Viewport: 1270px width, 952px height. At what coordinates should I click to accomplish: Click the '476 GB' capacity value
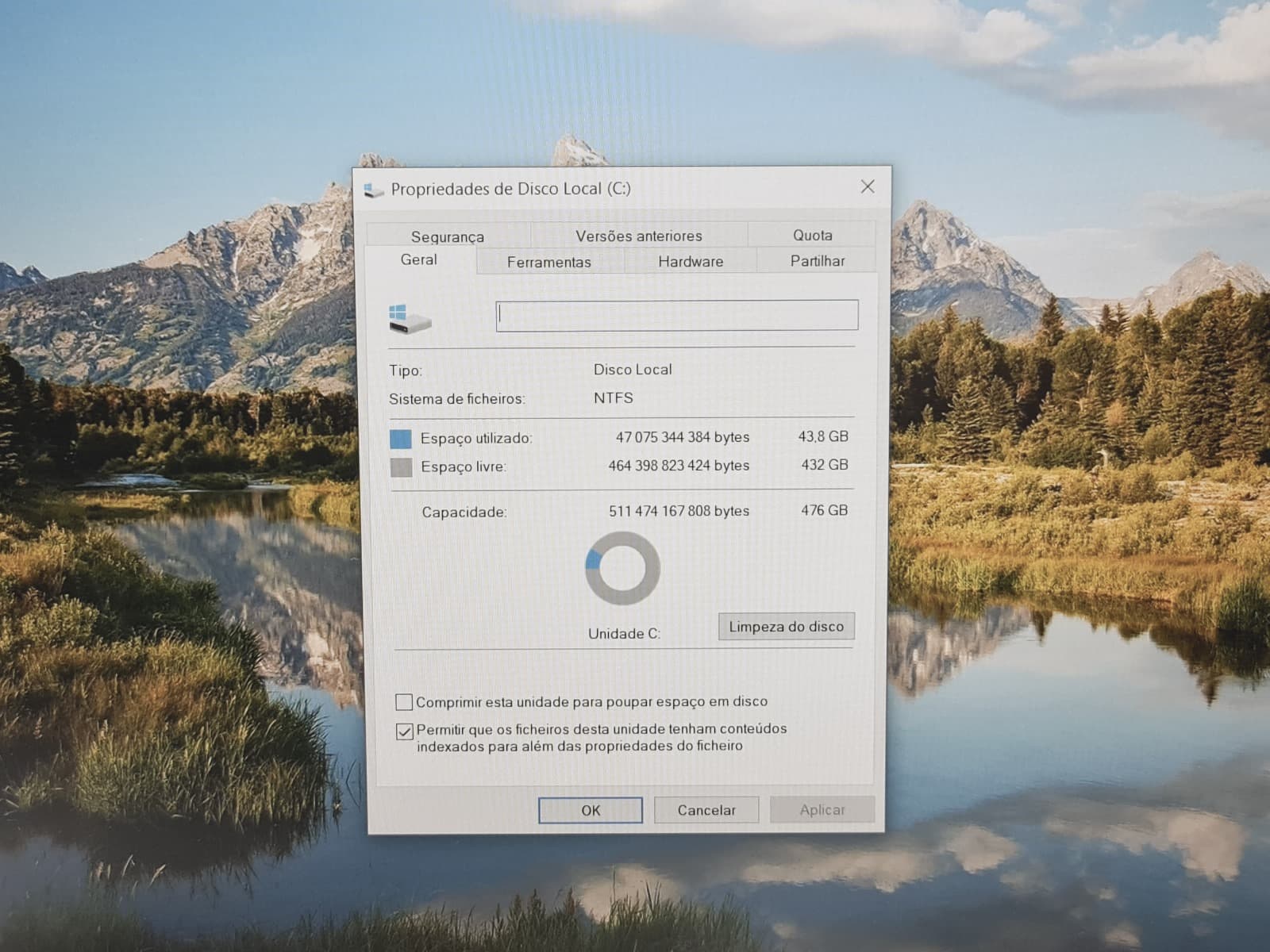825,510
